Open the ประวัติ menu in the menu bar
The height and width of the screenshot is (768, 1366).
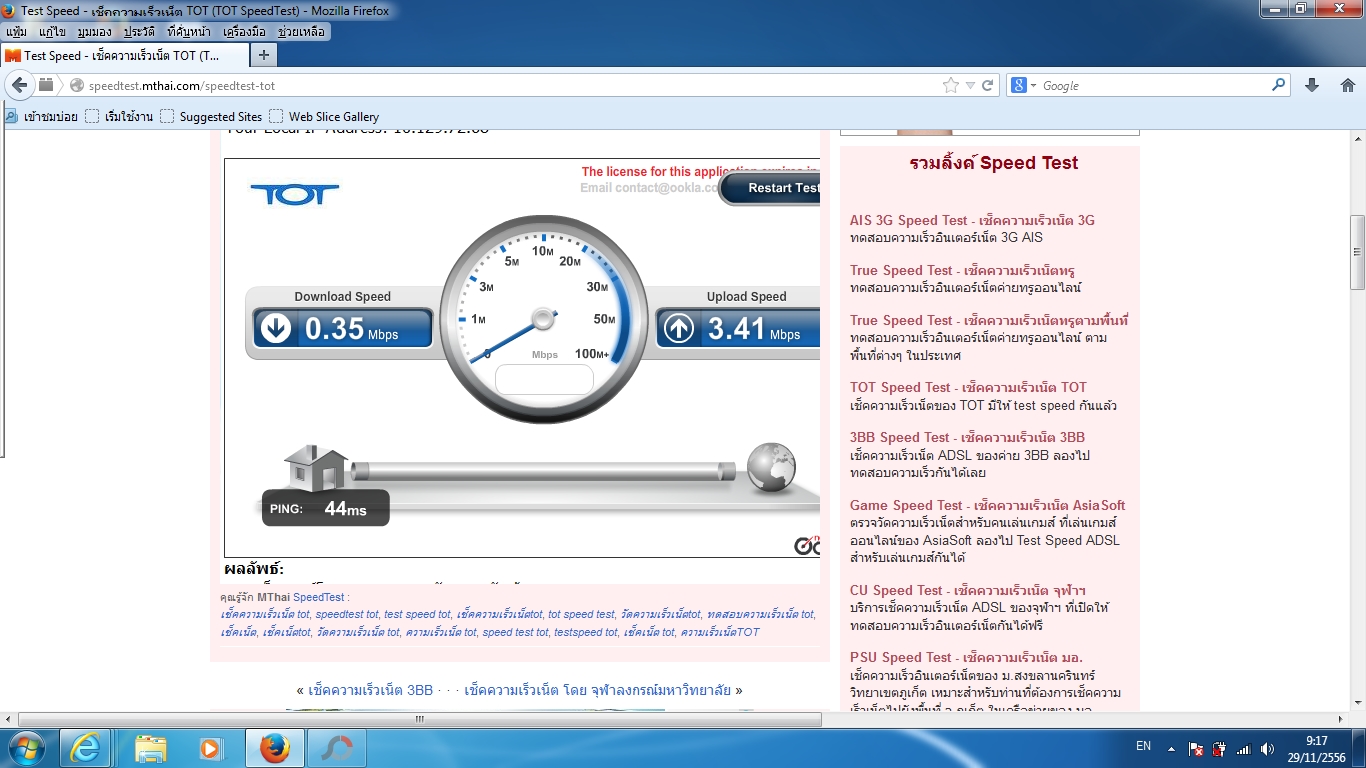pyautogui.click(x=139, y=32)
